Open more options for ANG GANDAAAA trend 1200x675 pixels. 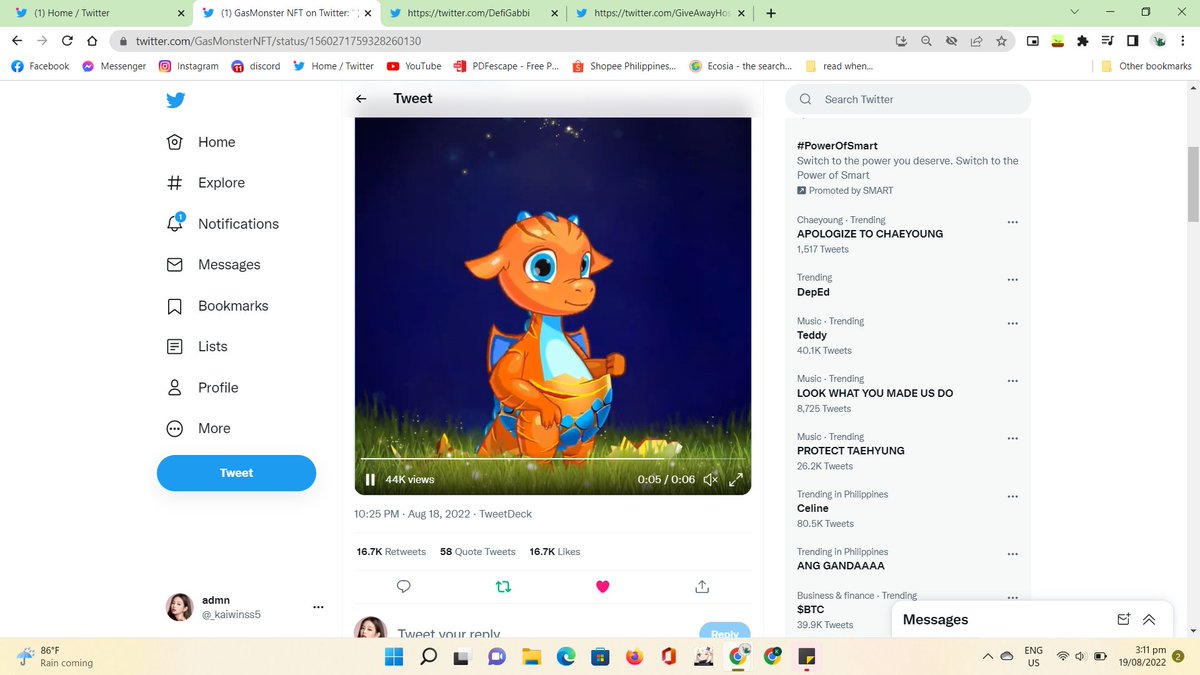click(x=1013, y=554)
